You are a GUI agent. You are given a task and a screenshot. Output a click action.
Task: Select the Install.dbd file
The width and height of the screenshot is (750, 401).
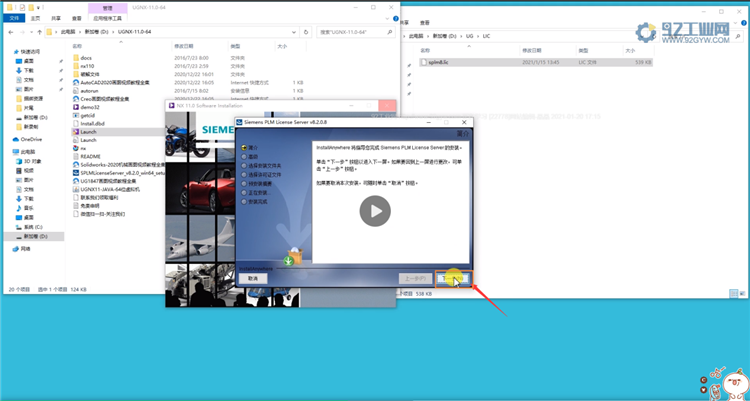pos(92,123)
